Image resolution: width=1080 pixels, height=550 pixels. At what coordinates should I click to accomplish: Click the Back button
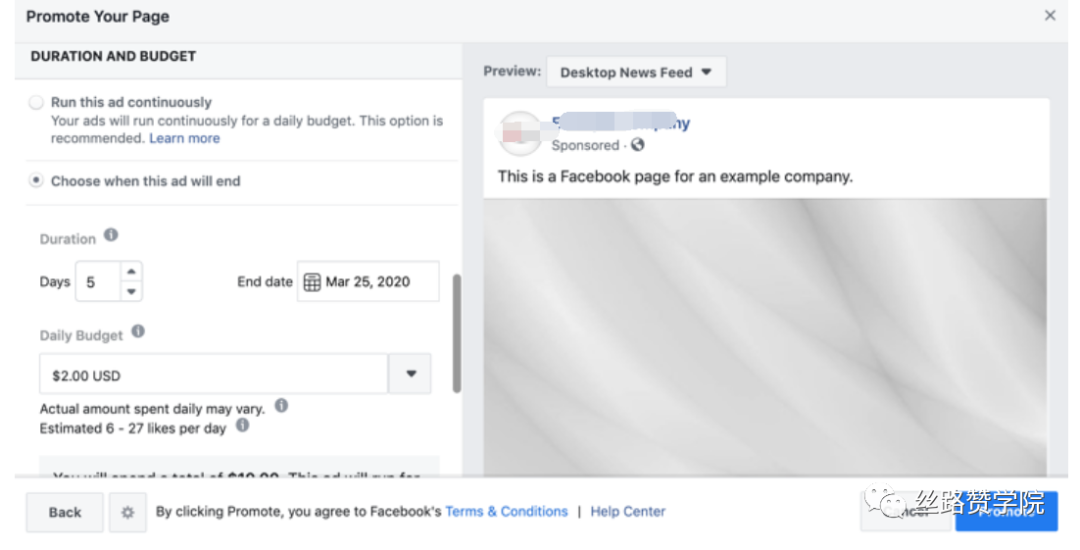65,512
